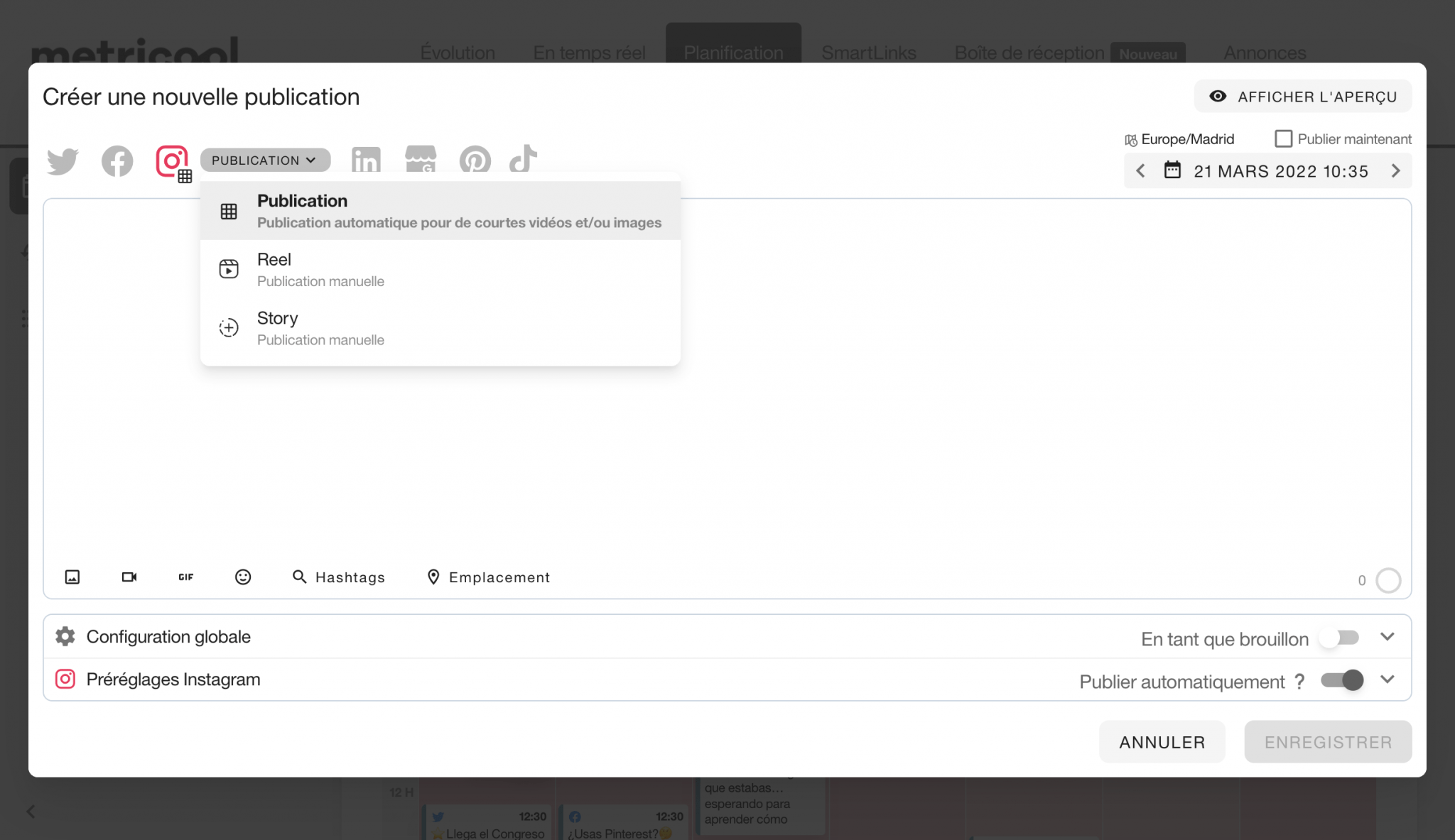Enable the En tant que brouillon switch
This screenshot has width=1455, height=840.
coord(1339,638)
